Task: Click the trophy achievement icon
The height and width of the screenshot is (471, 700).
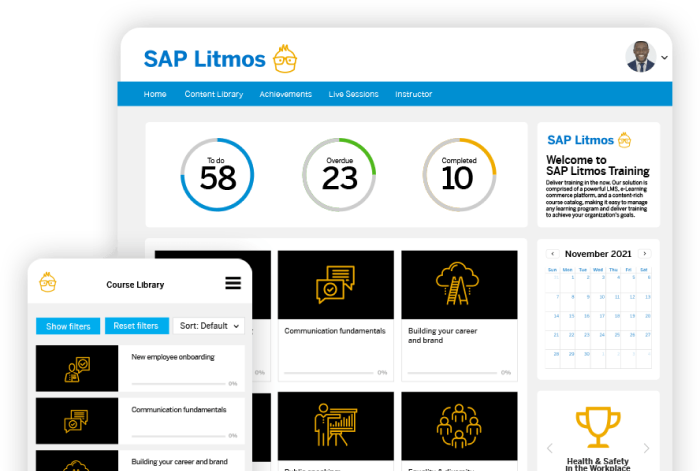Action: [598, 427]
